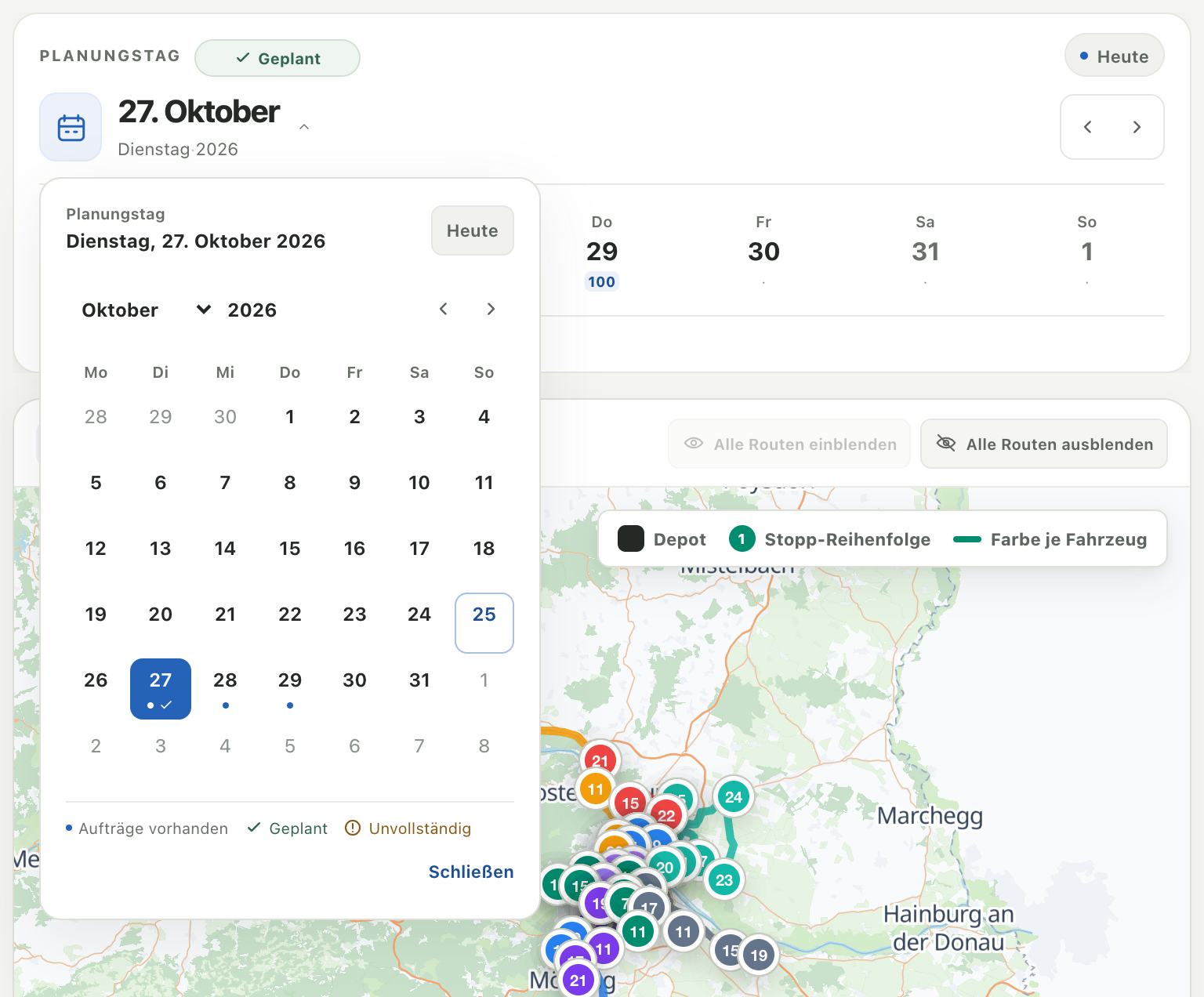Screen dimensions: 1204x997
Task: Click the Heute button at top right
Action: click(1114, 56)
